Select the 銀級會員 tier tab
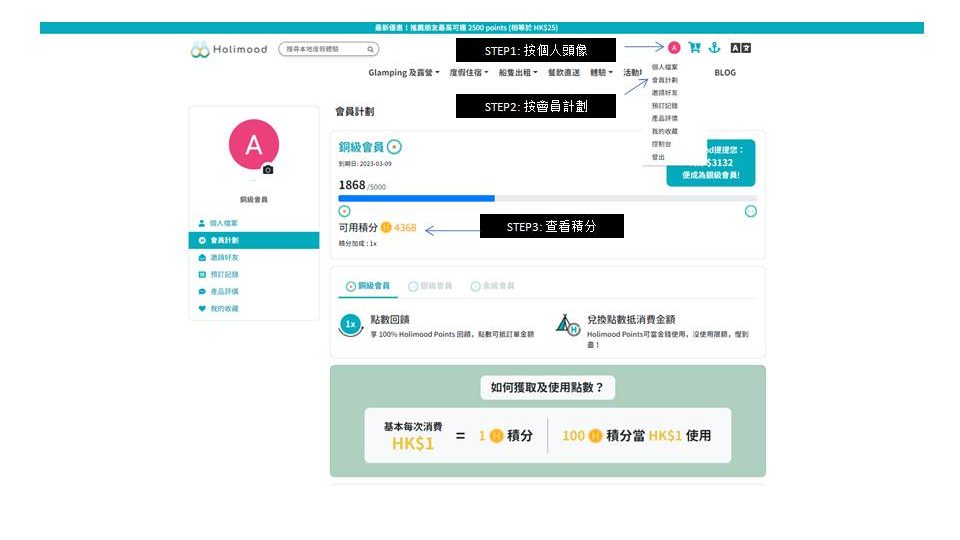The width and height of the screenshot is (960, 540). [431, 286]
